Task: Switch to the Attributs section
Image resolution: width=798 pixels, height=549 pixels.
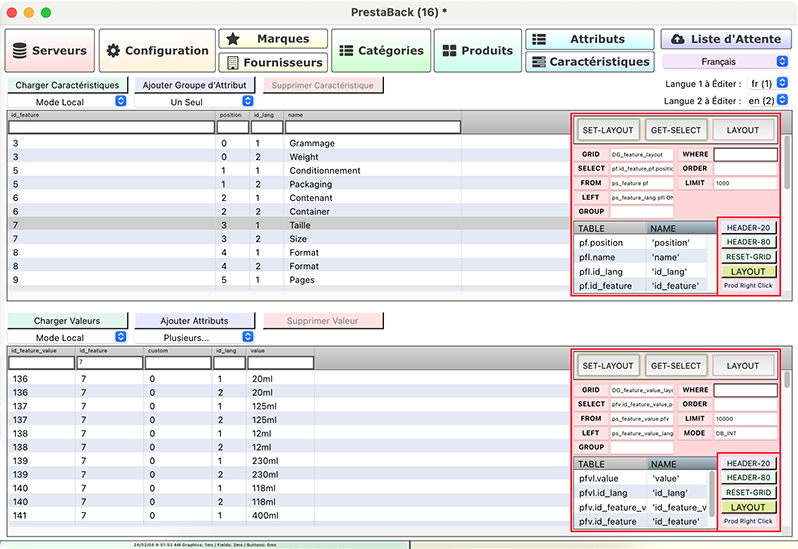Action: pyautogui.click(x=589, y=39)
